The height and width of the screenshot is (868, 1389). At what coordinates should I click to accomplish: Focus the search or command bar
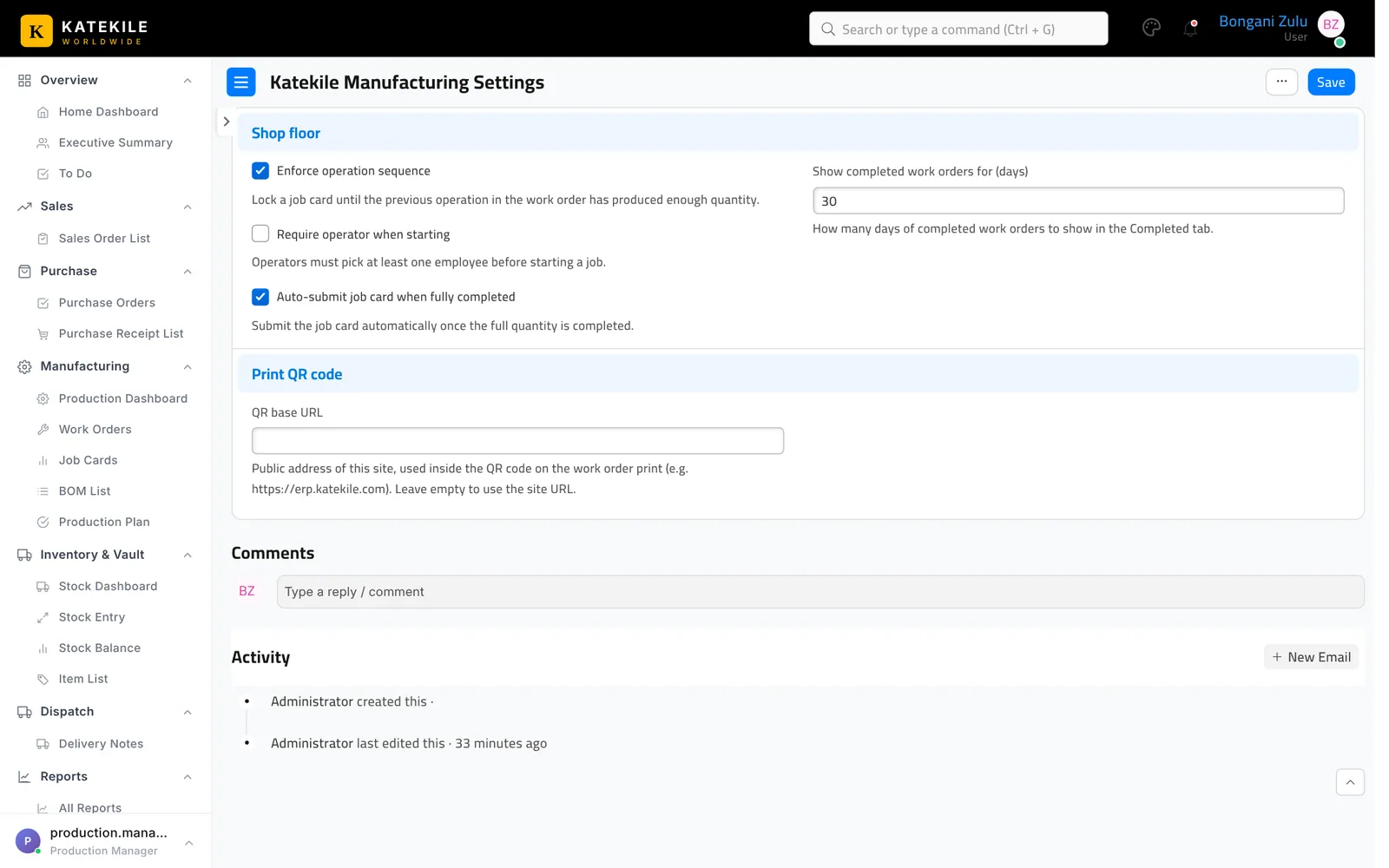(958, 29)
